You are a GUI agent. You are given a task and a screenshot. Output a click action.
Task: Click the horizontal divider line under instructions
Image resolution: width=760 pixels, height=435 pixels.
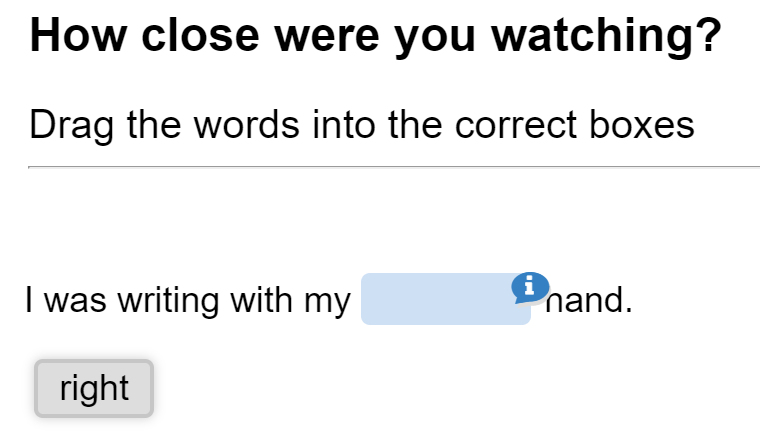pos(394,167)
